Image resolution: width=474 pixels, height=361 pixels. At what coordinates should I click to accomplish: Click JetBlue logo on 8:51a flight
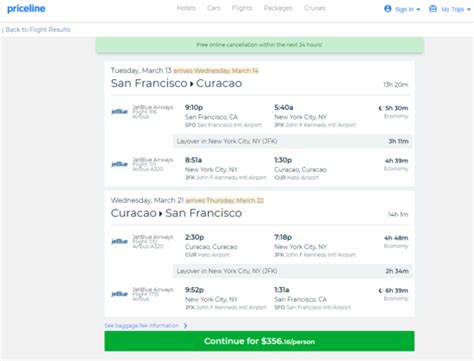pyautogui.click(x=119, y=164)
